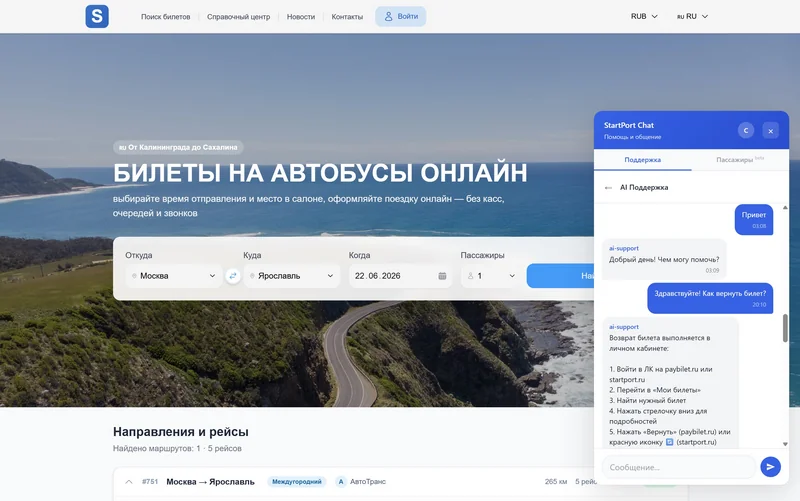Click the 265 км distance text

[556, 482]
